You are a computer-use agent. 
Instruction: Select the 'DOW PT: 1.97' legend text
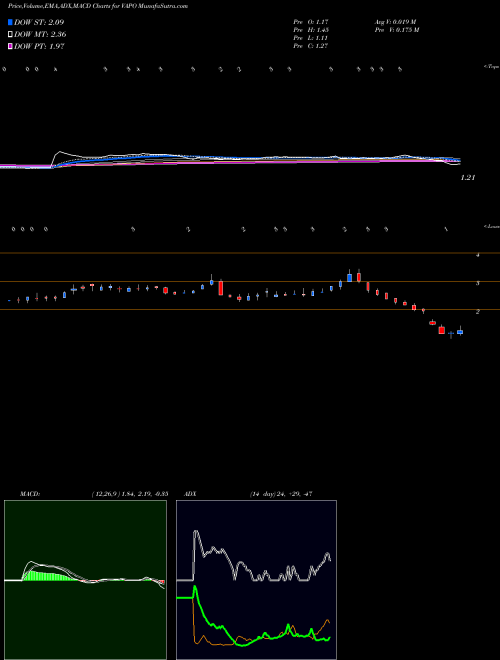tap(39, 46)
